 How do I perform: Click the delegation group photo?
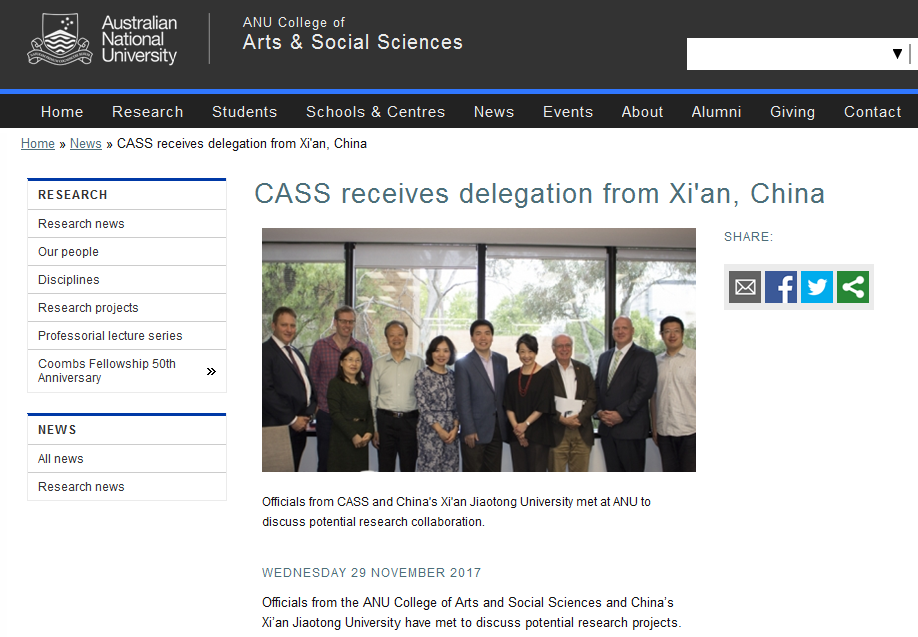pos(478,350)
